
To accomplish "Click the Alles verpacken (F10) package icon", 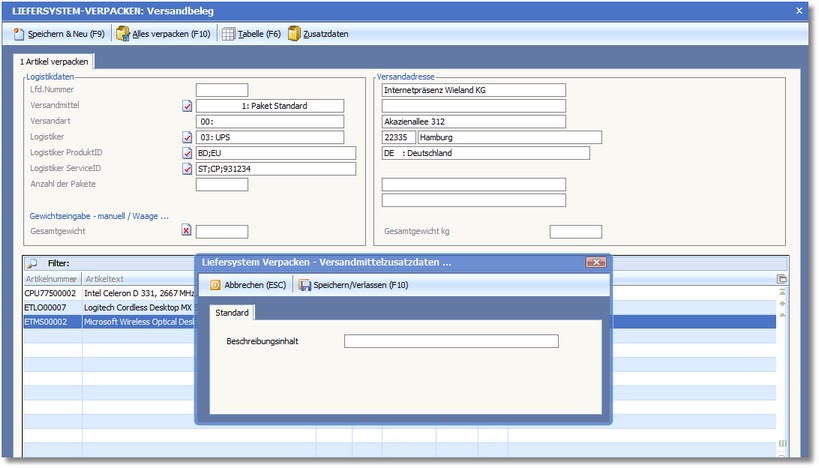I will (x=123, y=34).
